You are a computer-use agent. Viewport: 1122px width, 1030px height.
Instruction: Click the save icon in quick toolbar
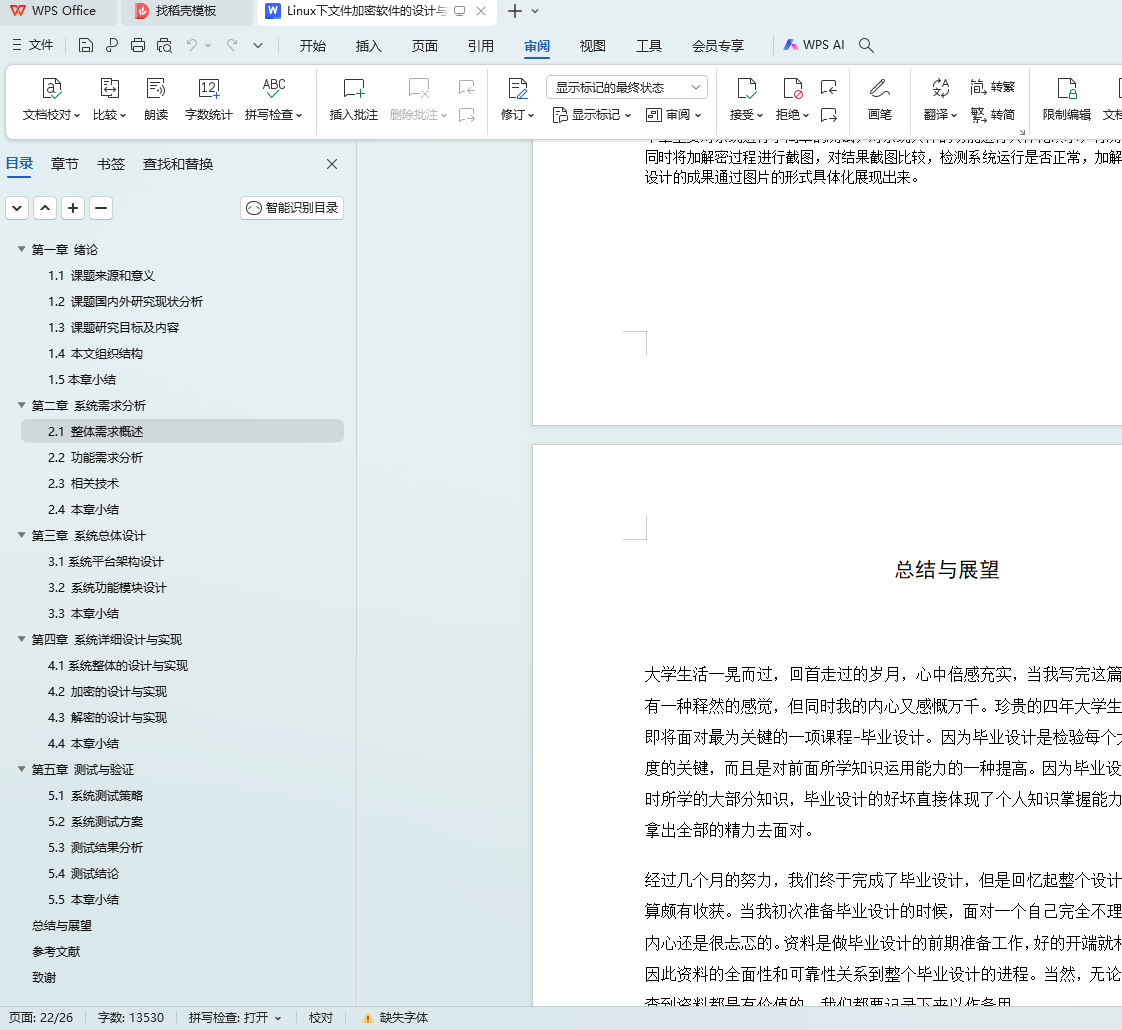coord(86,46)
